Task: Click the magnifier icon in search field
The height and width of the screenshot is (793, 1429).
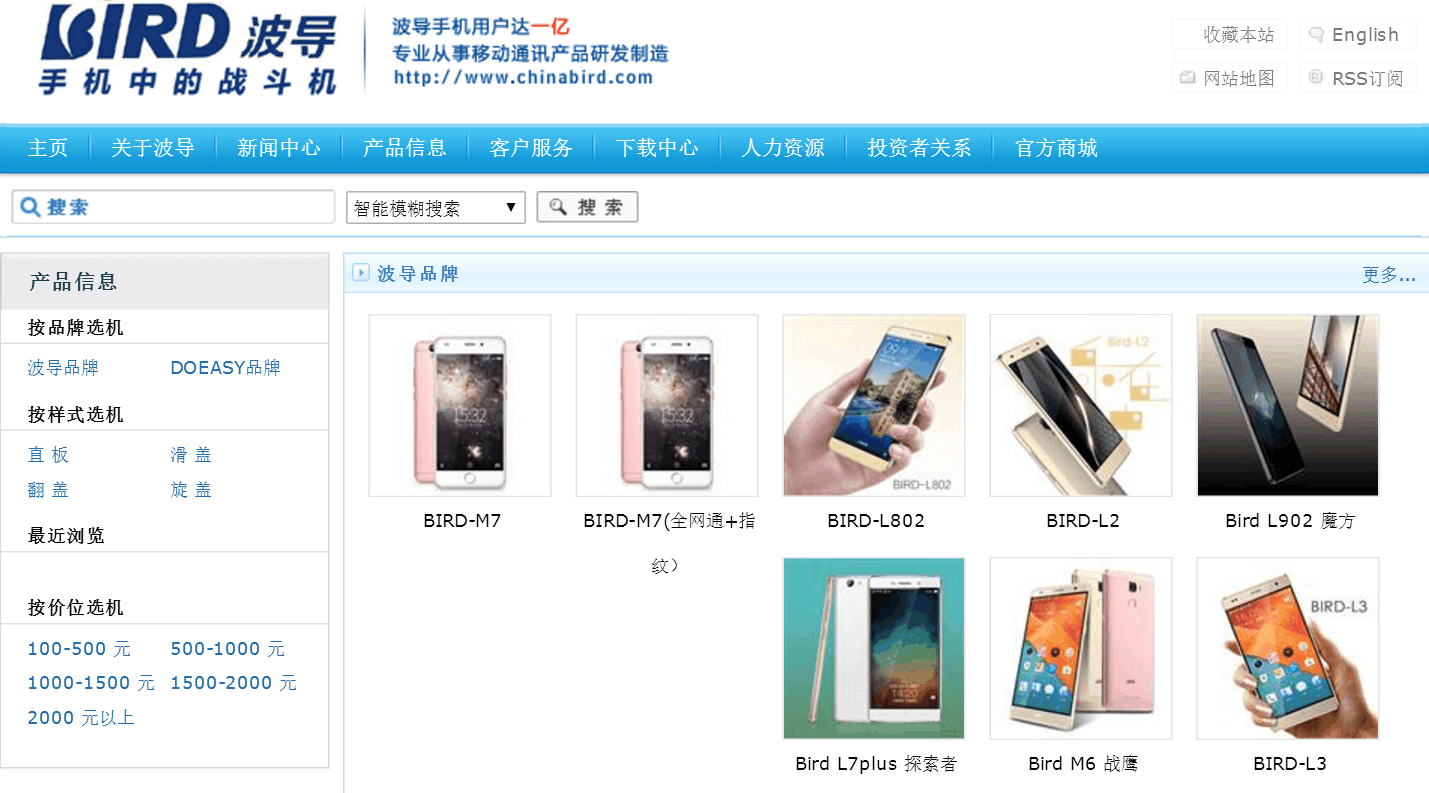Action: click(x=30, y=207)
